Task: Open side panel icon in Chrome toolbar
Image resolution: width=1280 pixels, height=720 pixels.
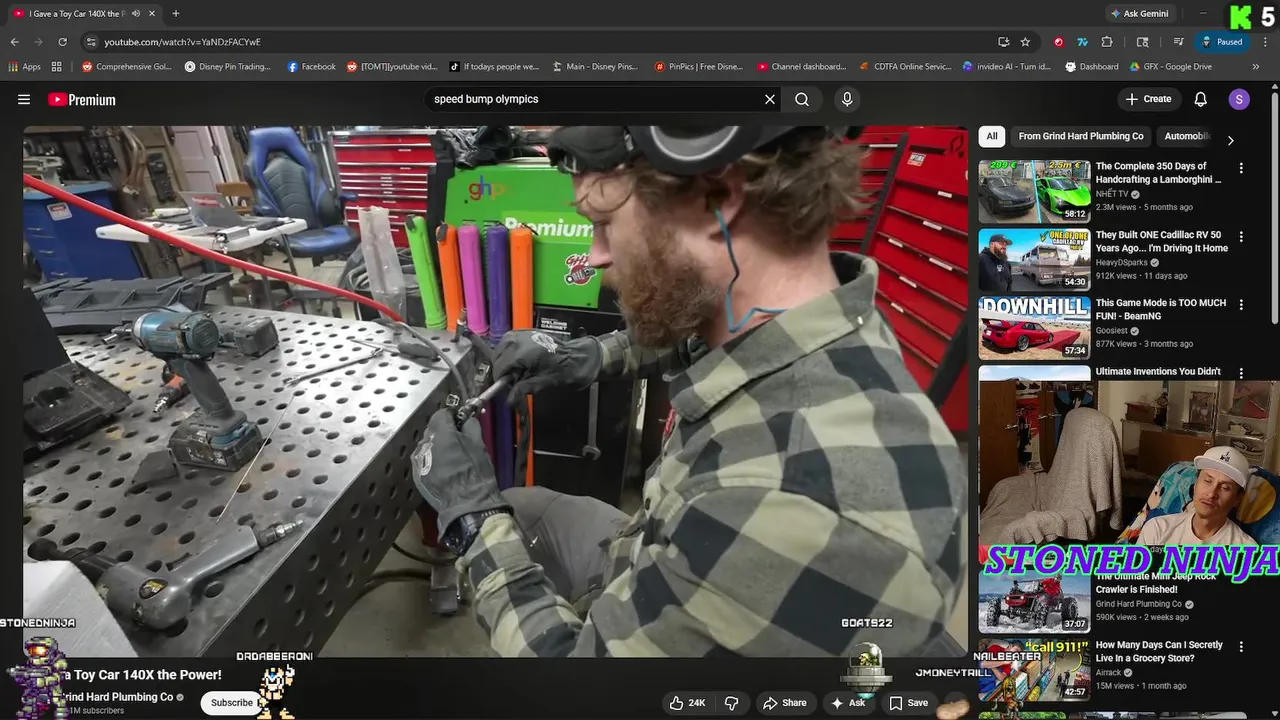Action: (1143, 42)
